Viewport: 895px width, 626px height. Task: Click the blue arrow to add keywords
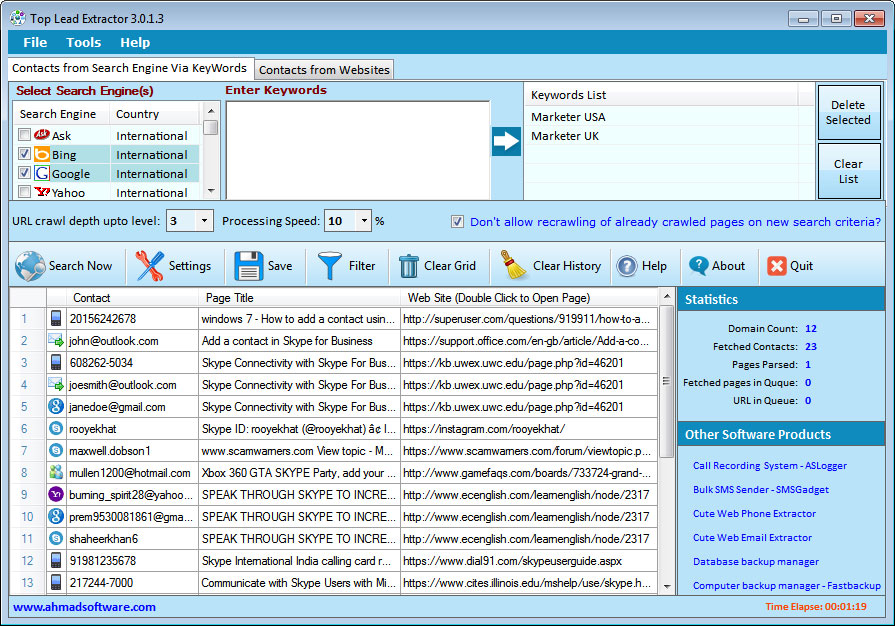pyautogui.click(x=507, y=141)
